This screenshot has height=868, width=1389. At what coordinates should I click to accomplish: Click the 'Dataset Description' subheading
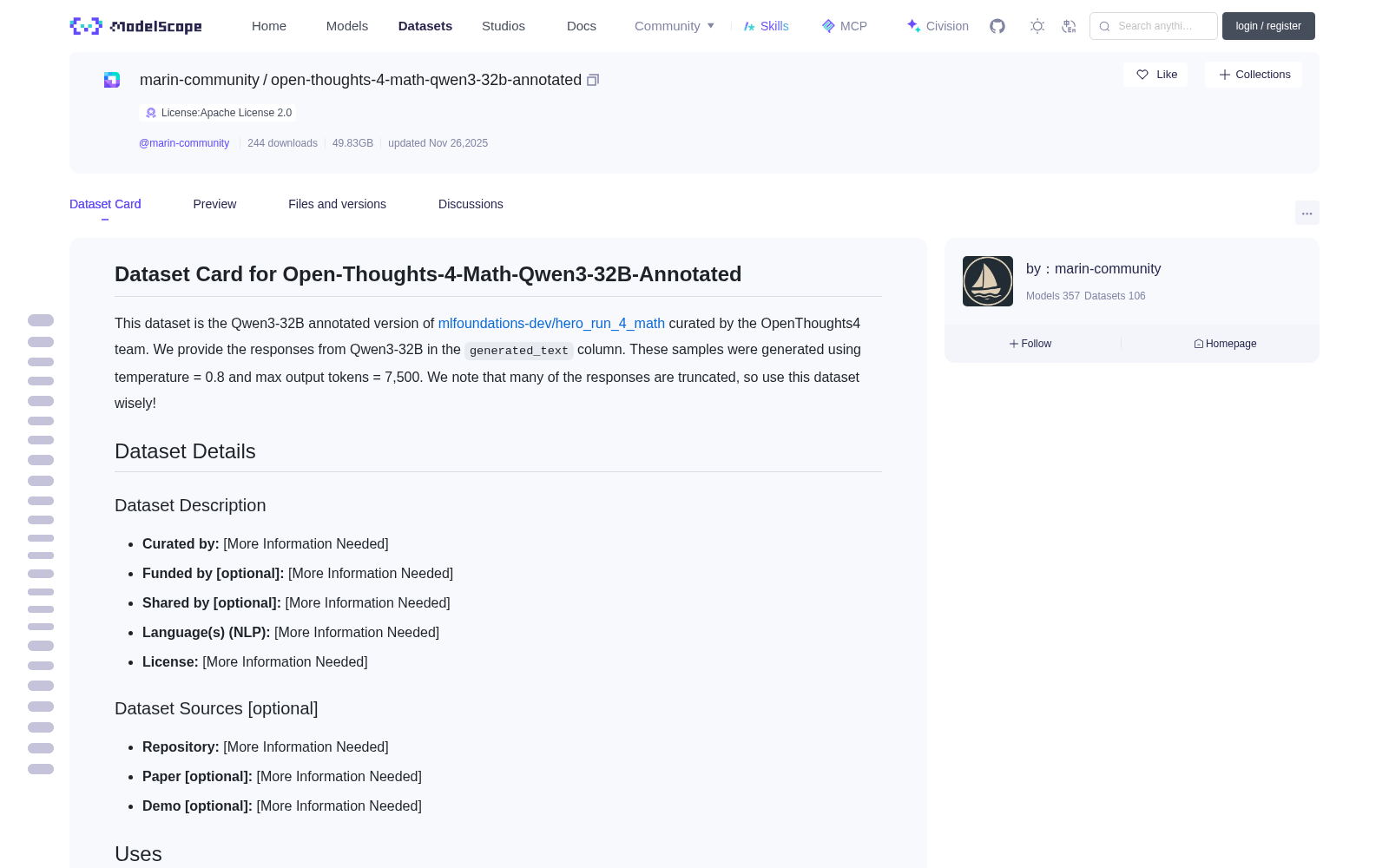coord(190,505)
